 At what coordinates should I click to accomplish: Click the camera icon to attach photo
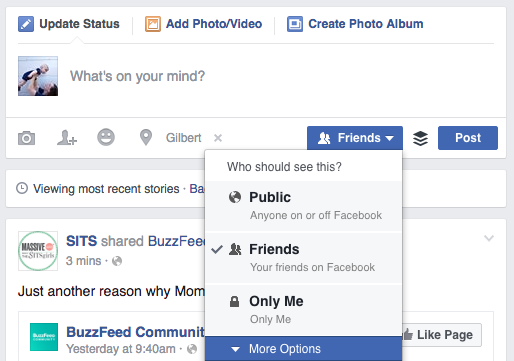coord(26,138)
